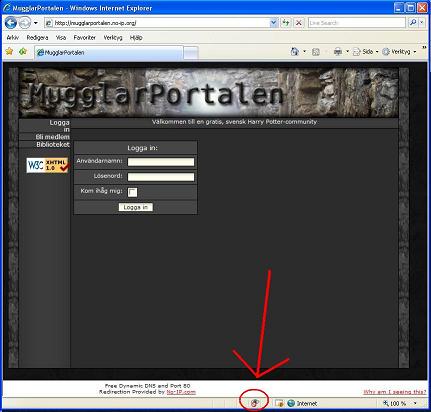431x412 pixels.
Task: Click the Print toolbar icon
Action: point(338,52)
